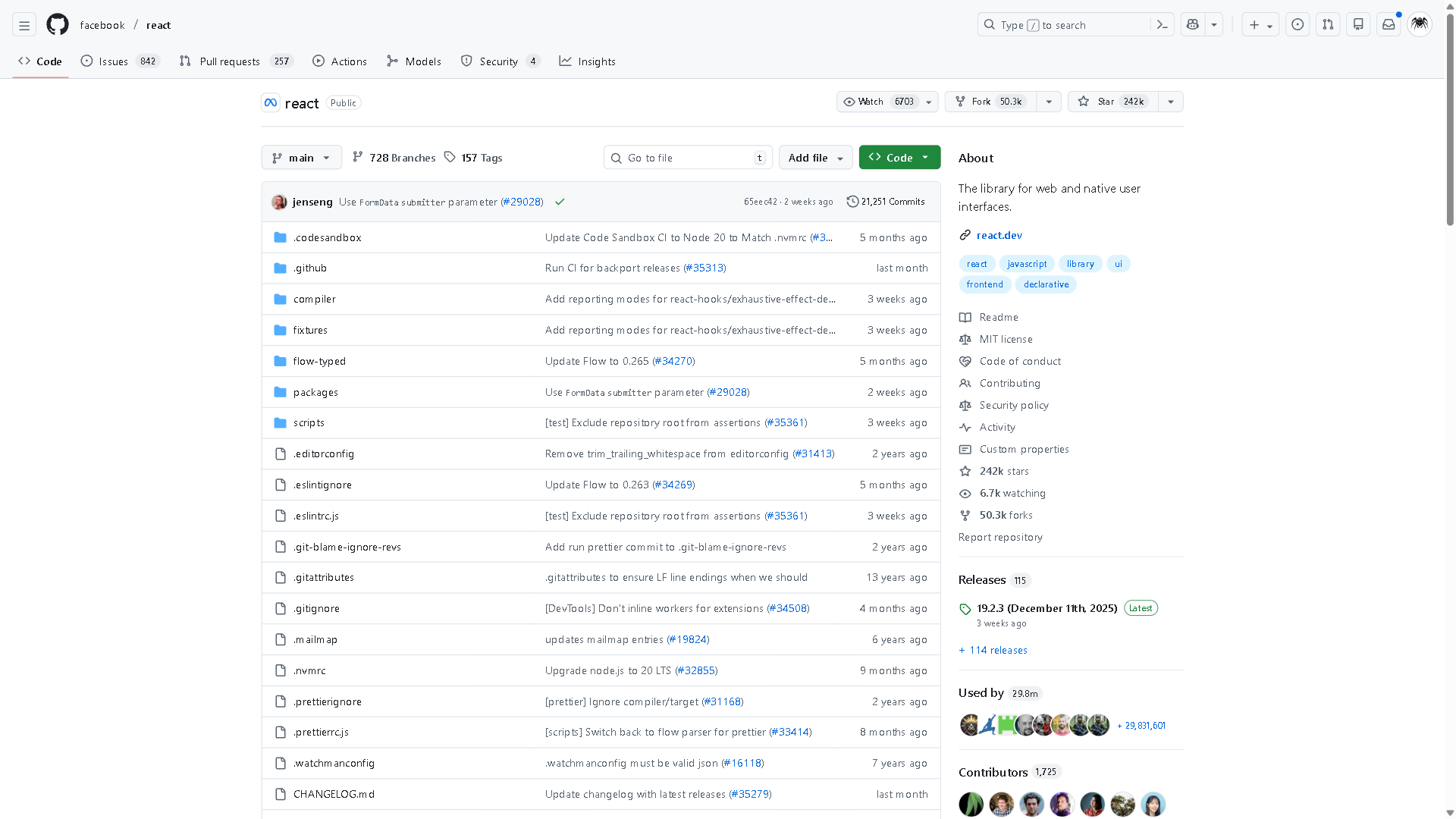Expand the green Code button dropdown arrow
The width and height of the screenshot is (1456, 819).
pyautogui.click(x=925, y=157)
